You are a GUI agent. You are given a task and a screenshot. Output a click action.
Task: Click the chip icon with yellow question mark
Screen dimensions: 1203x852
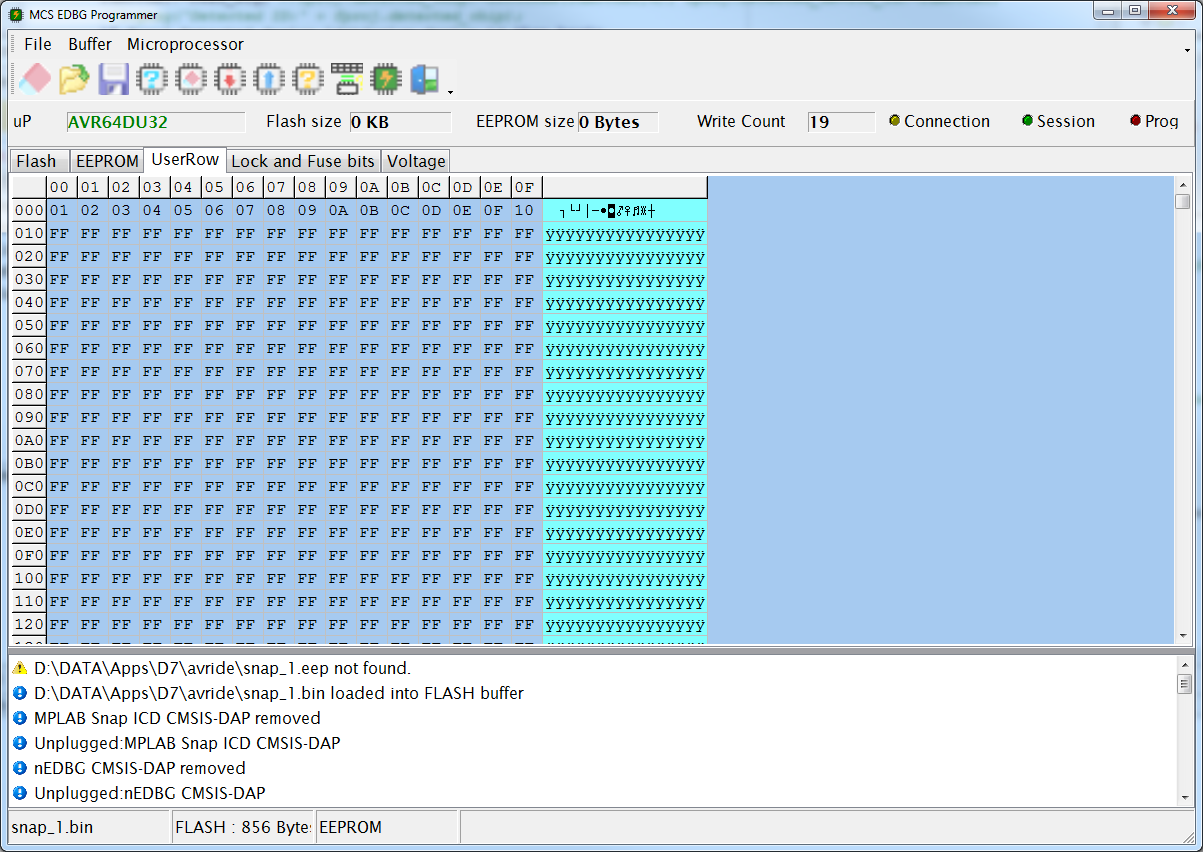[308, 78]
